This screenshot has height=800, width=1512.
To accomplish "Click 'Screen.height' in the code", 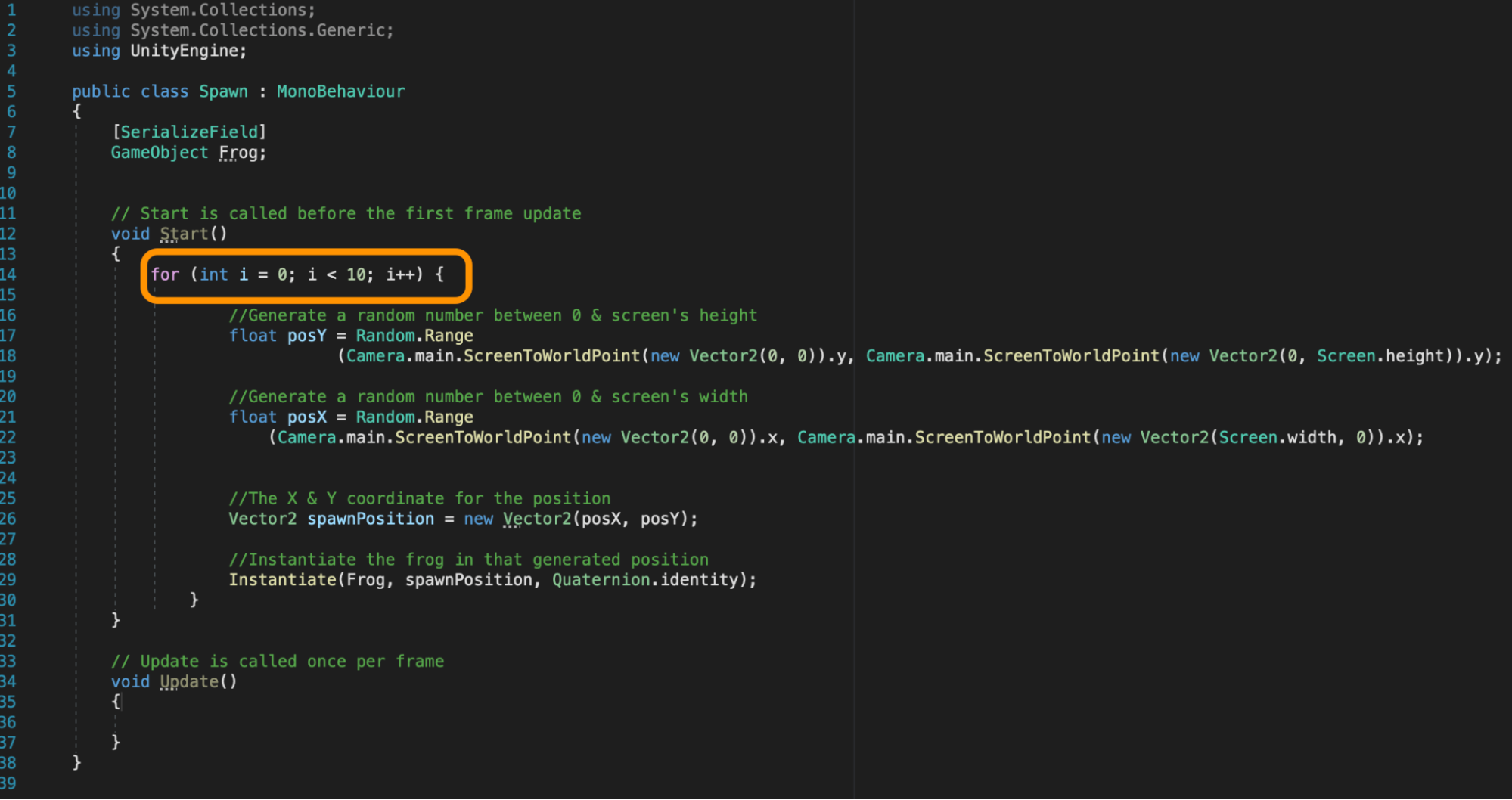I will 1380,356.
